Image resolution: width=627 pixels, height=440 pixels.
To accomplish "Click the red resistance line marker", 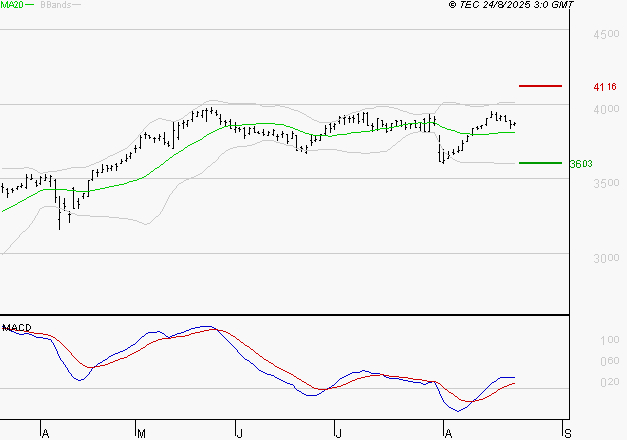I will pyautogui.click(x=540, y=86).
